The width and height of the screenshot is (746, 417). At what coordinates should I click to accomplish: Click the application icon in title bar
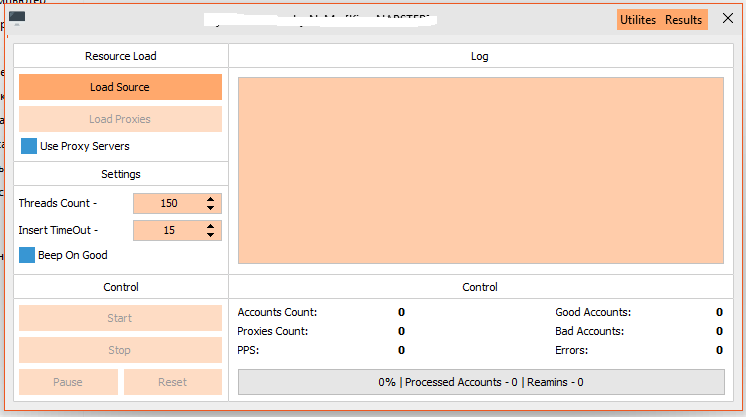click(17, 19)
